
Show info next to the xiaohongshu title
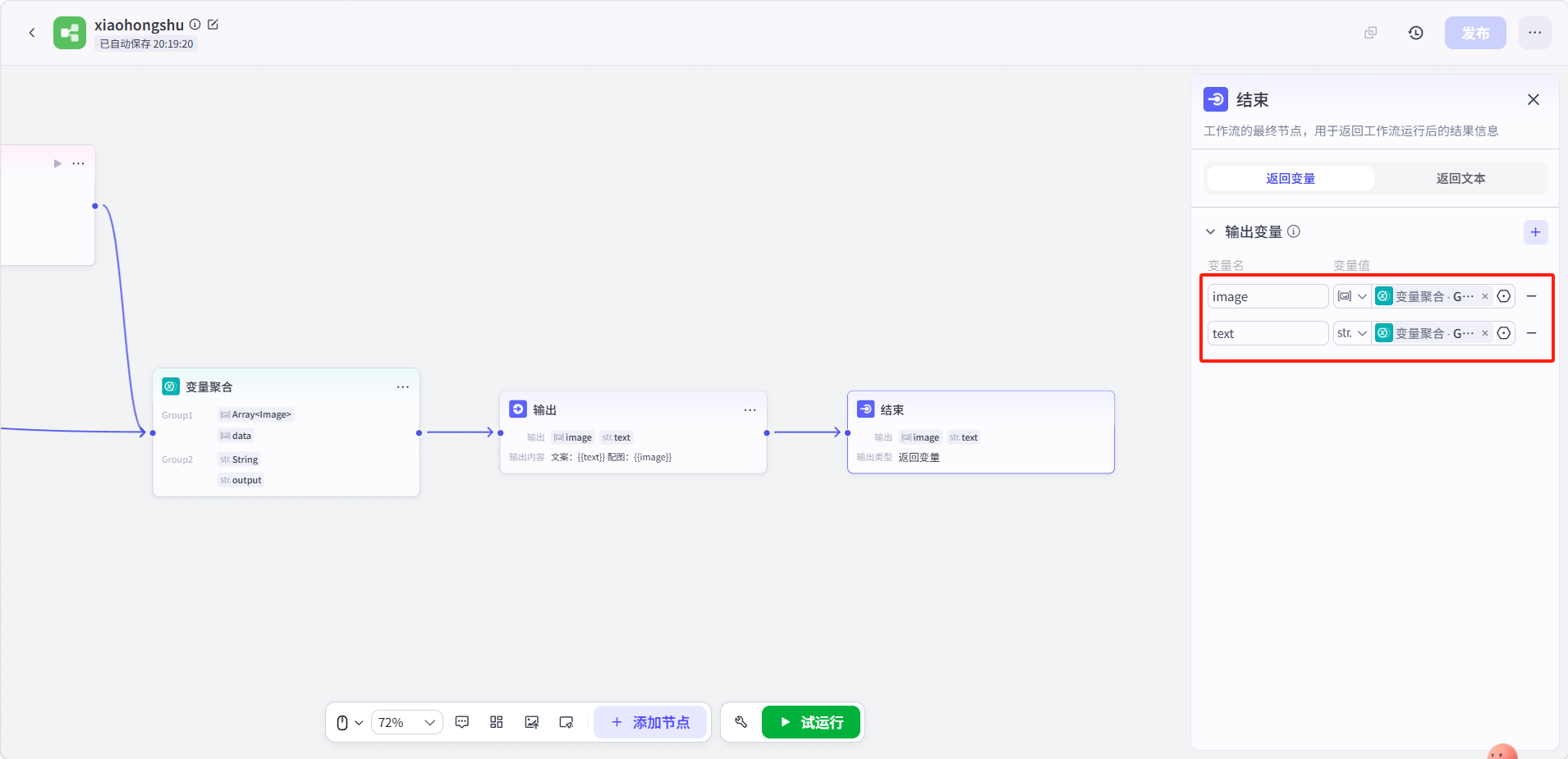point(195,25)
